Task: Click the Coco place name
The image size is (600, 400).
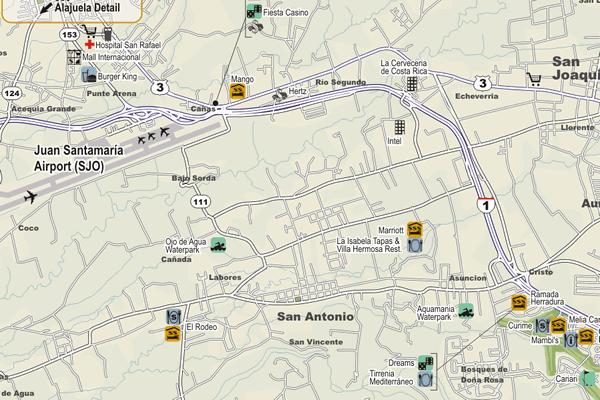Action: click(x=29, y=228)
